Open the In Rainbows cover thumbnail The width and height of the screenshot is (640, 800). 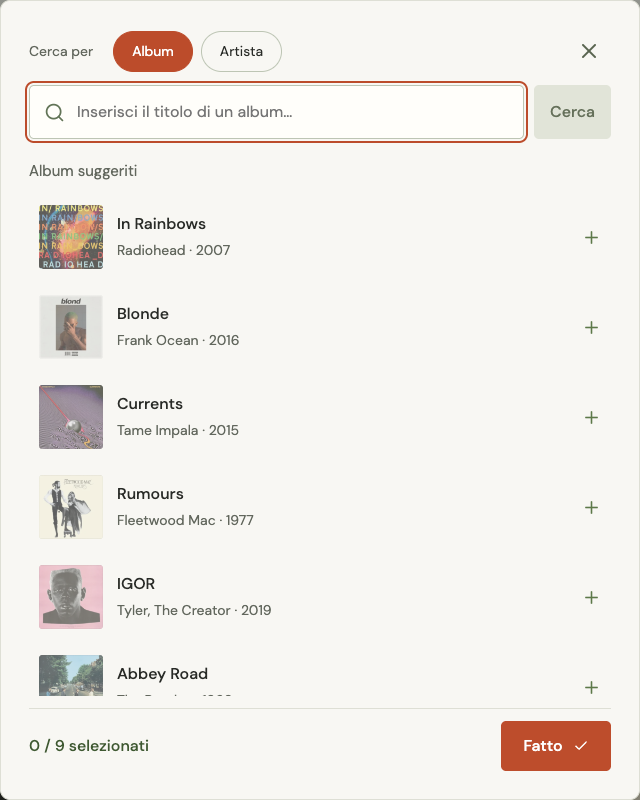[71, 237]
